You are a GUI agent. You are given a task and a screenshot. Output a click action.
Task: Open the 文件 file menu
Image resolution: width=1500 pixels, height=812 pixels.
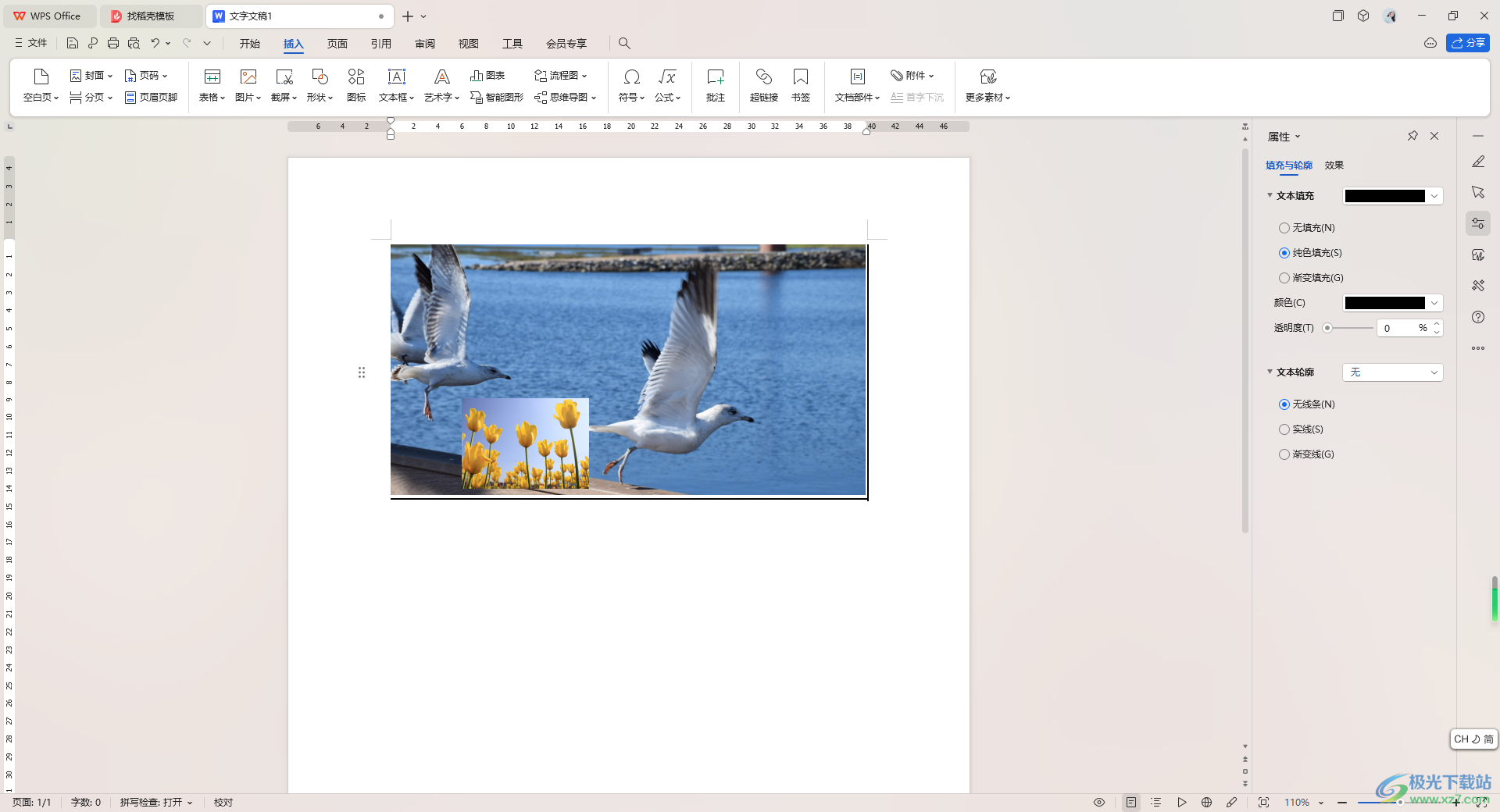tap(31, 44)
